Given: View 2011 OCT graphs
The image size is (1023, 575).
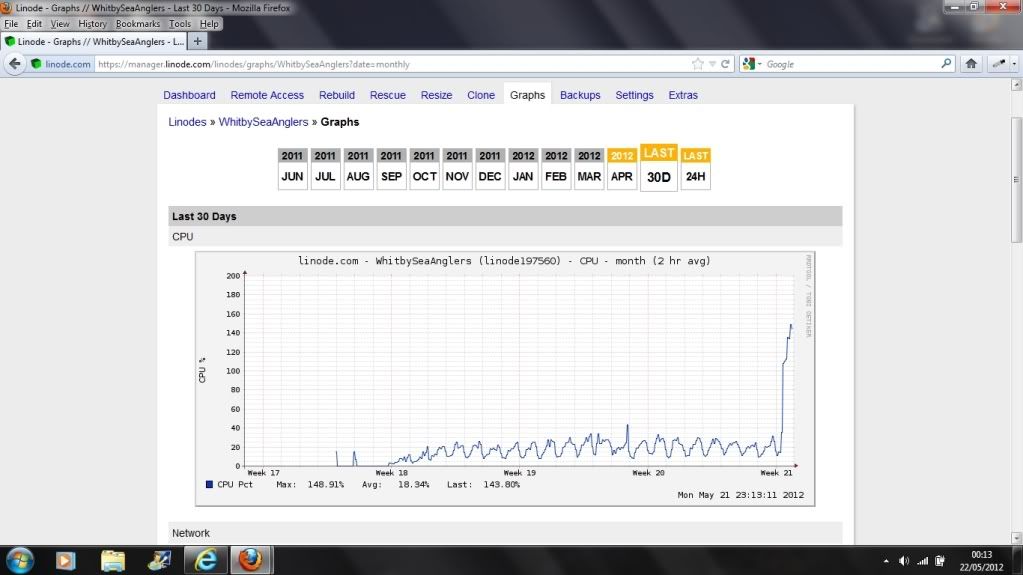Looking at the screenshot, I should [424, 169].
